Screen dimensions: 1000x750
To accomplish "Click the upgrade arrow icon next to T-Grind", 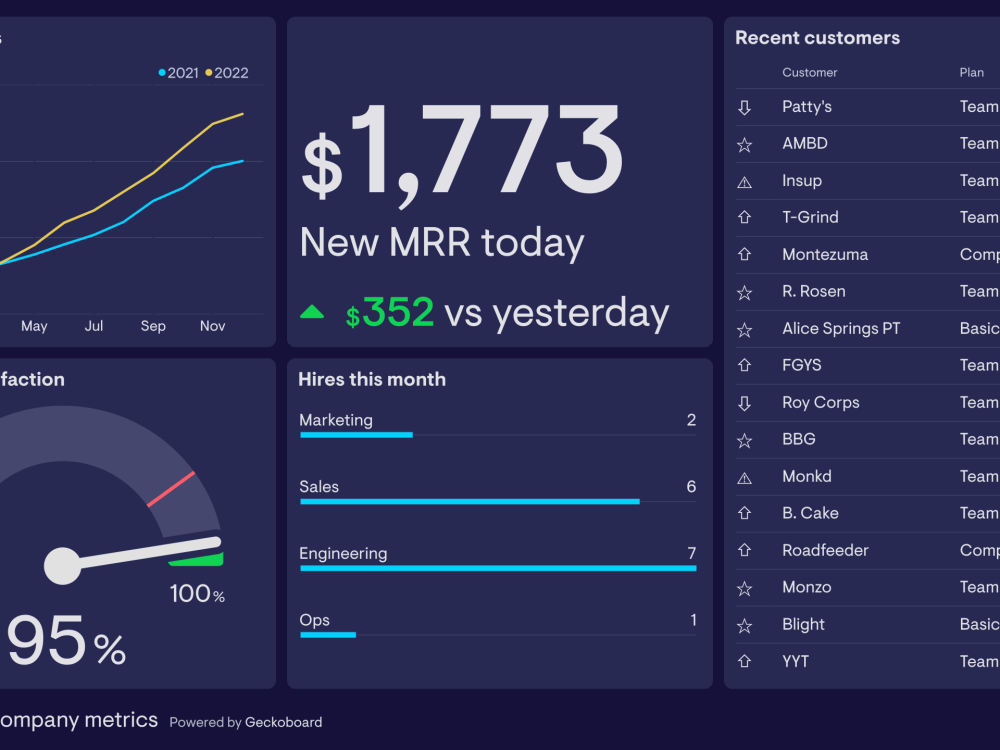I will coord(744,217).
